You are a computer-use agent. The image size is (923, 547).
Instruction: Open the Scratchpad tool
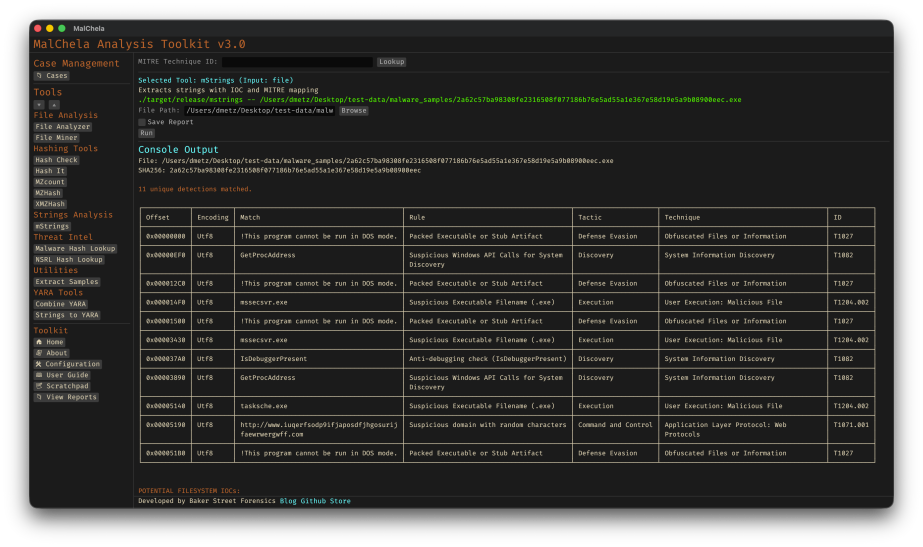click(x=62, y=386)
